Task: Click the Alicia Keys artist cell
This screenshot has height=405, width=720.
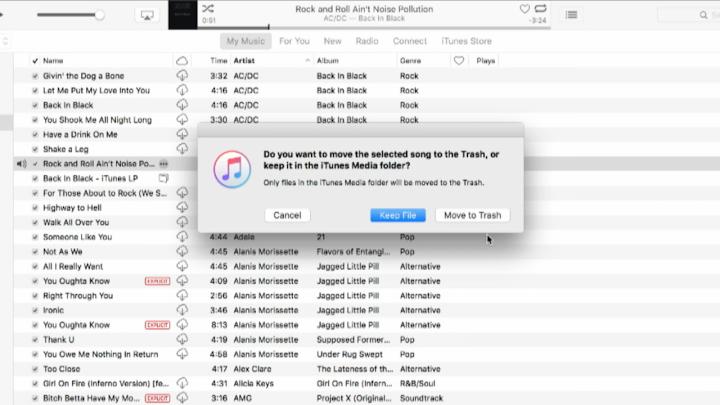Action: click(253, 383)
